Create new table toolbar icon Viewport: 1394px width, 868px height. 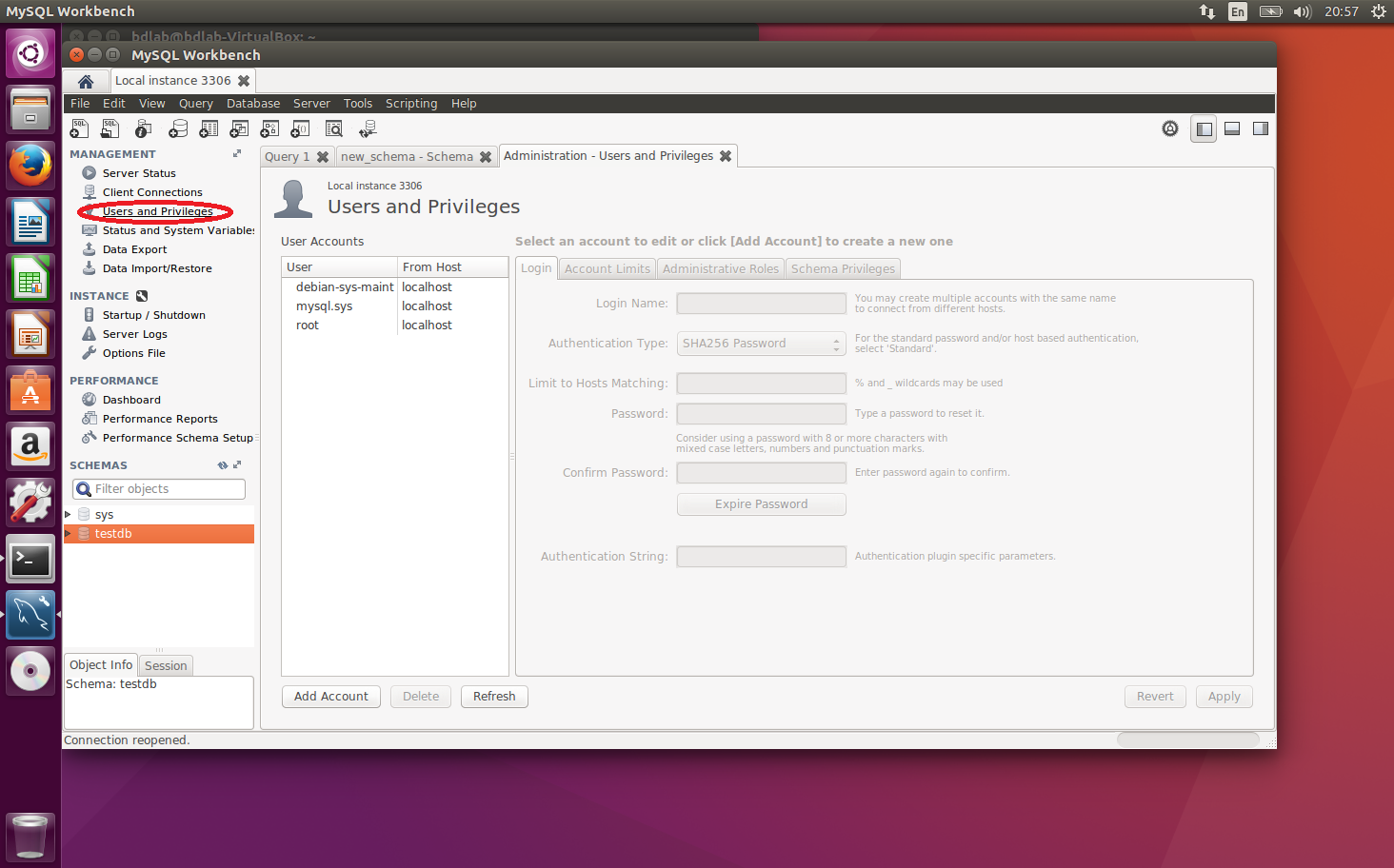(x=209, y=128)
